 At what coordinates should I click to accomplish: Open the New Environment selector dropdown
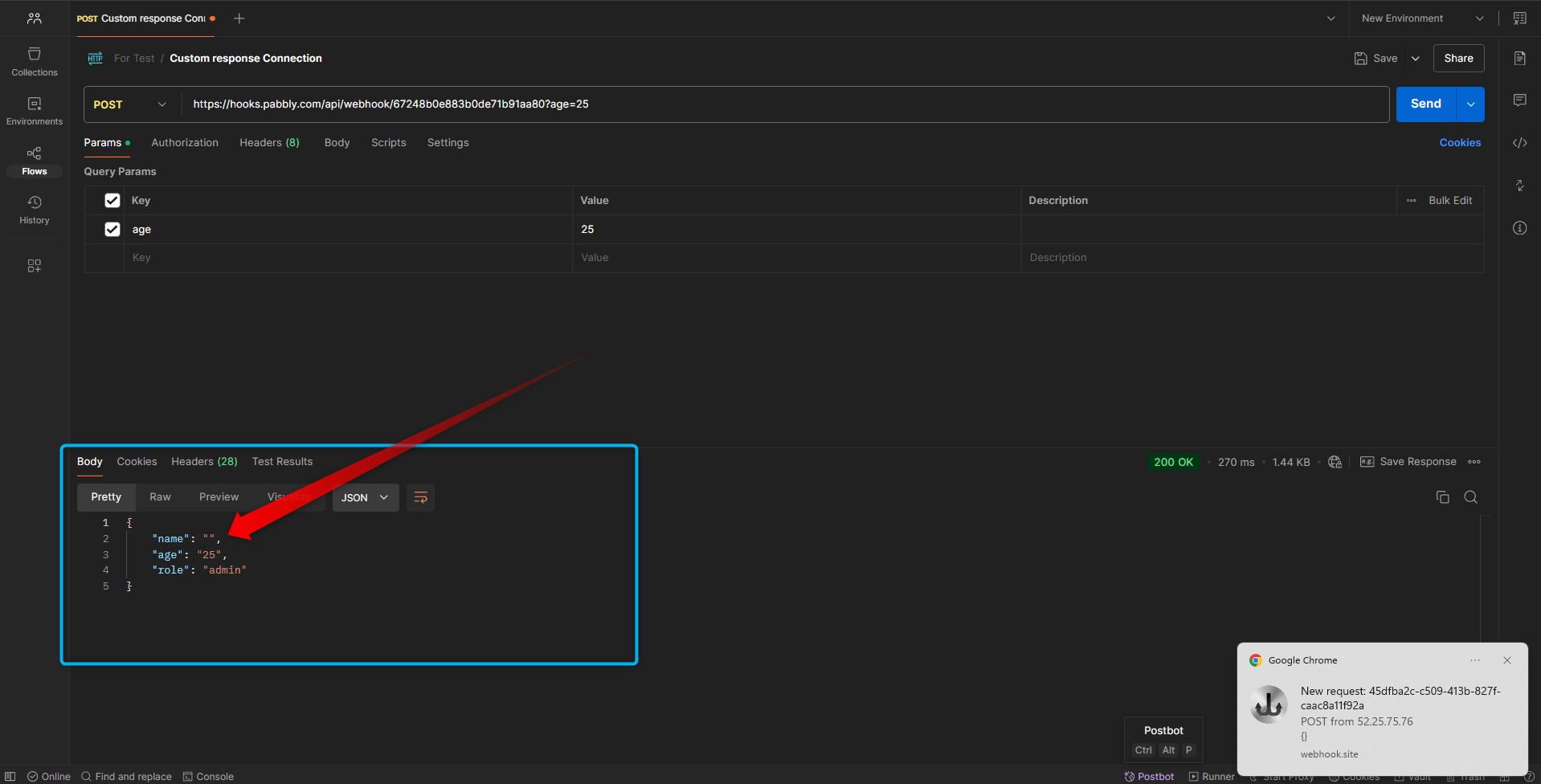coord(1422,18)
